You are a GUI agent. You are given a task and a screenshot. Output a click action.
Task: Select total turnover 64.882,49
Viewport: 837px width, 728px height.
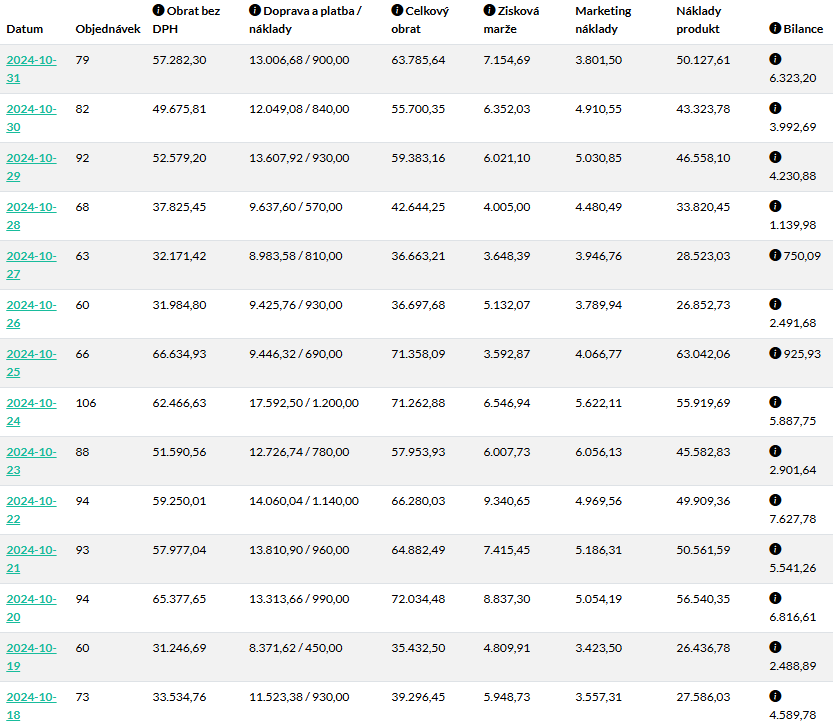(x=418, y=550)
